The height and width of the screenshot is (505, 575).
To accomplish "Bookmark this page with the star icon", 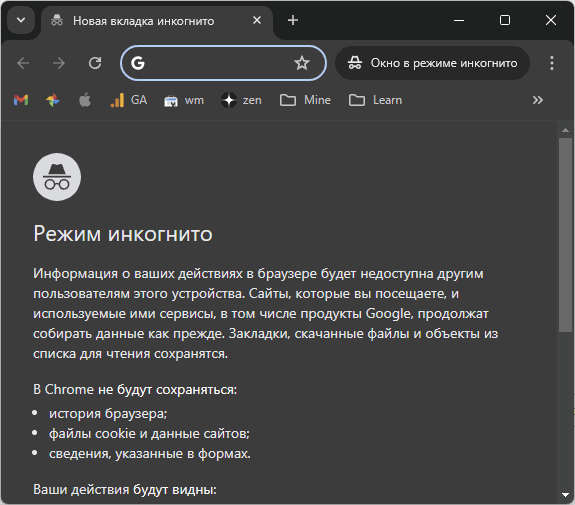I will pyautogui.click(x=302, y=63).
